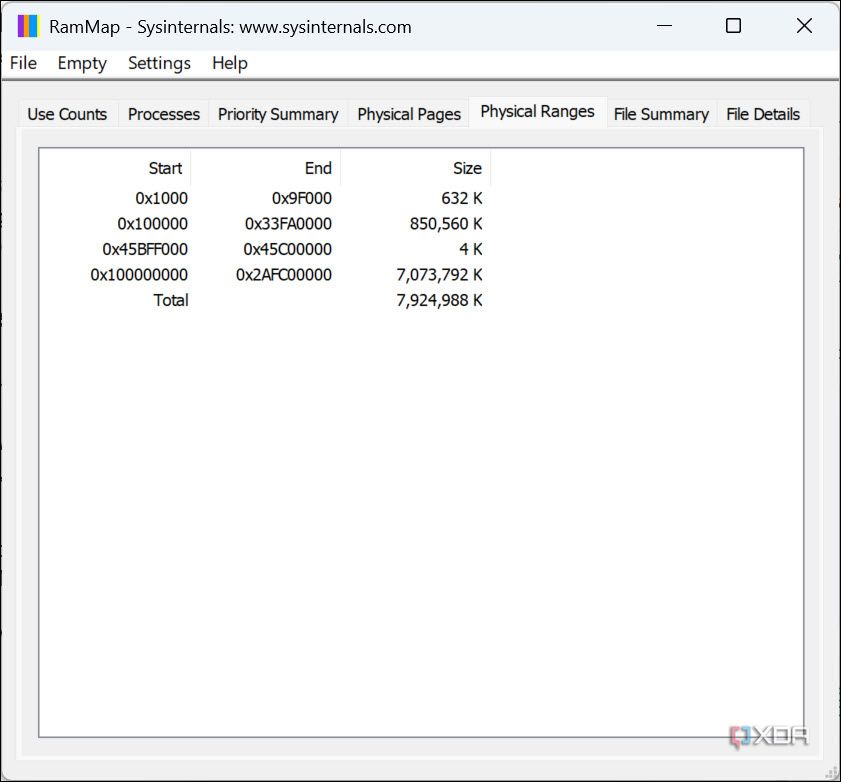Image resolution: width=841 pixels, height=782 pixels.
Task: View the Priority Summary tab
Action: tap(277, 114)
